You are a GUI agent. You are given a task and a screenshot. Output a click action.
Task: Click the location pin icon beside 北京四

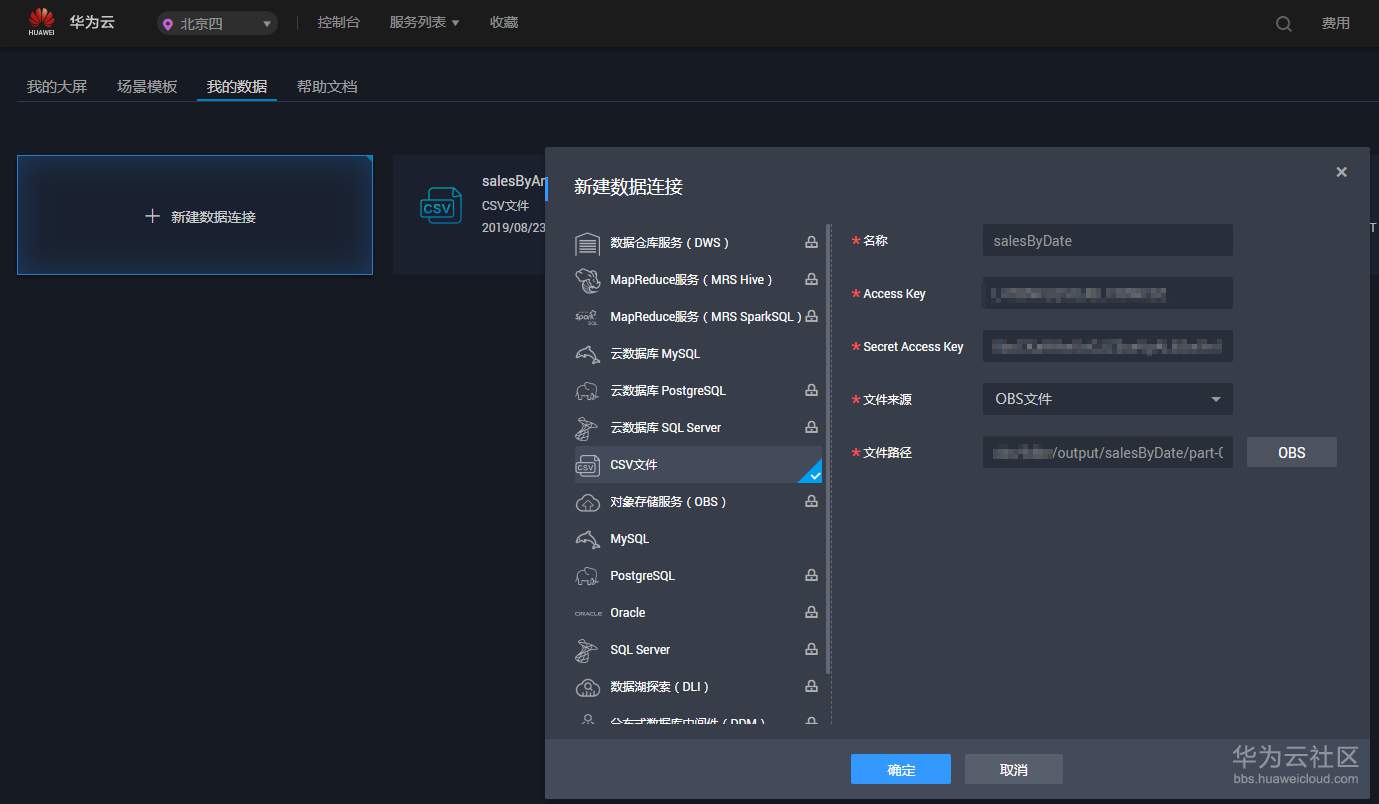[x=167, y=24]
